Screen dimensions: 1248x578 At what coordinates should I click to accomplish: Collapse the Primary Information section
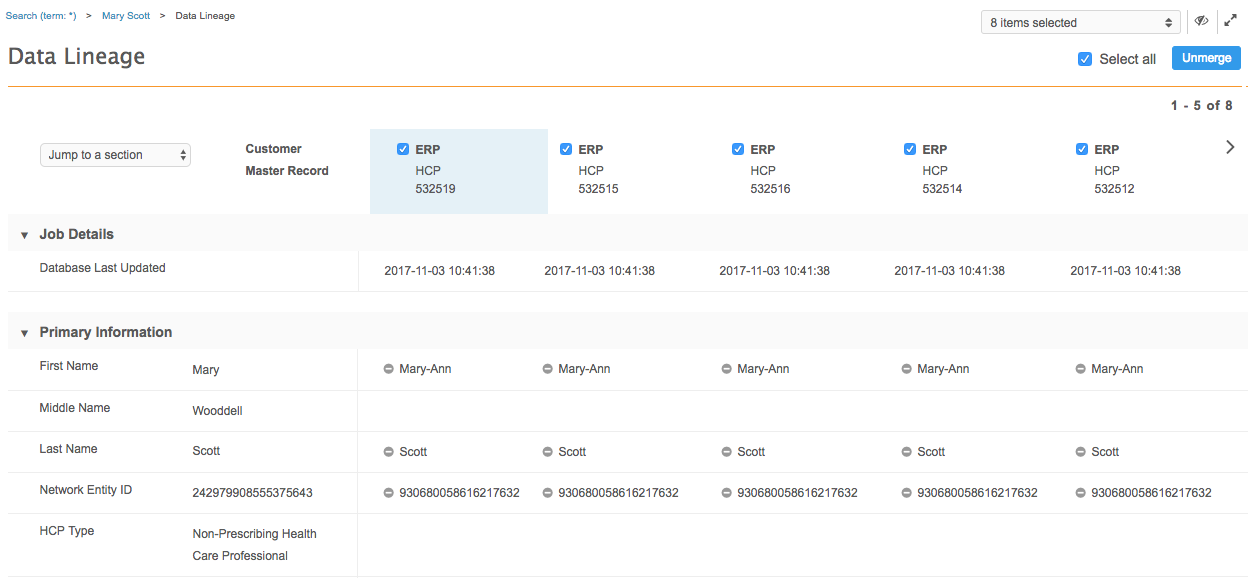click(x=24, y=333)
